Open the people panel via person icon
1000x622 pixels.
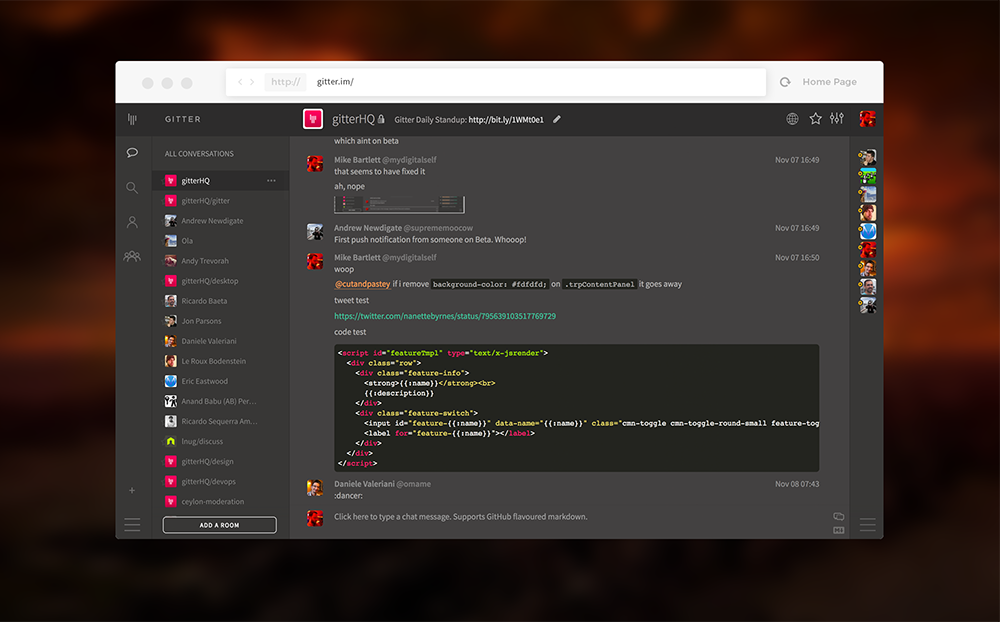click(x=131, y=222)
